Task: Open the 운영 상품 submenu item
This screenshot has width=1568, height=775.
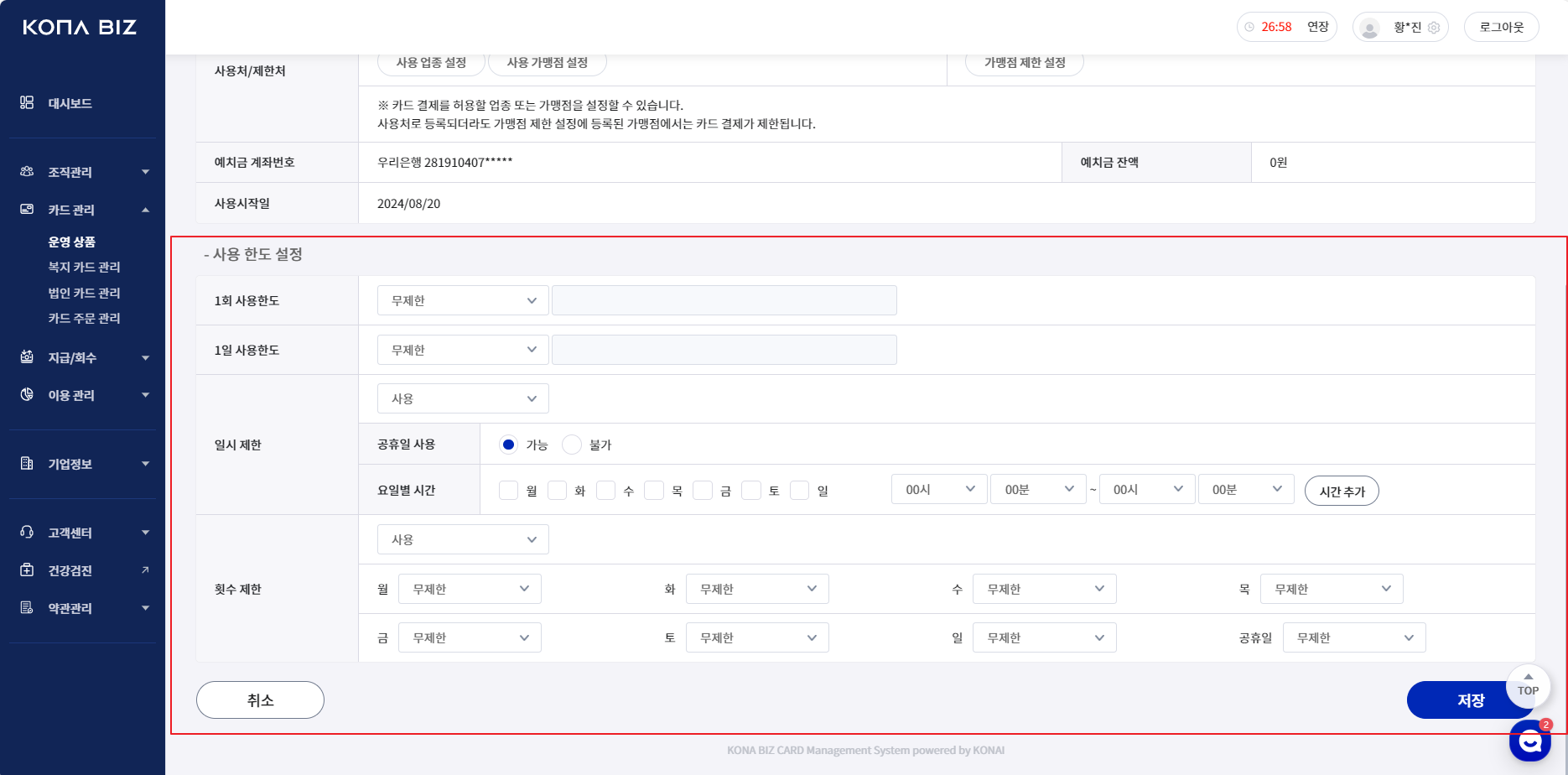Action: coord(72,242)
